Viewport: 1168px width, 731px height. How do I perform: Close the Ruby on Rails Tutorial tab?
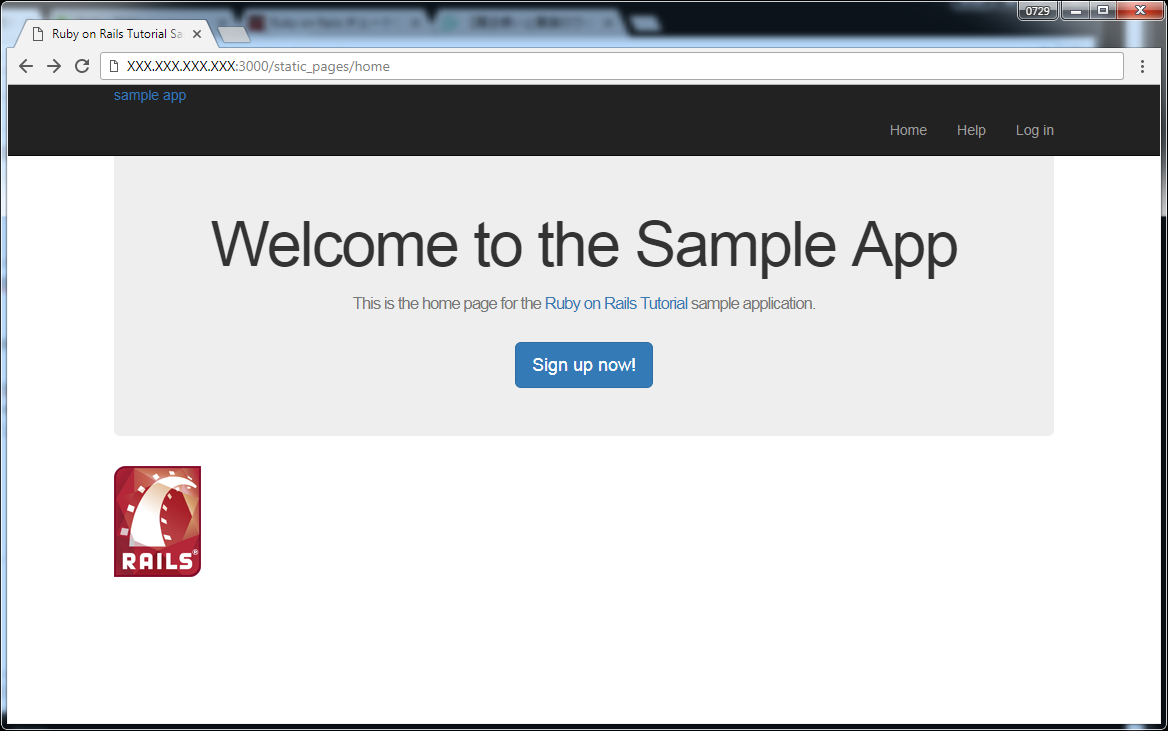pos(197,34)
